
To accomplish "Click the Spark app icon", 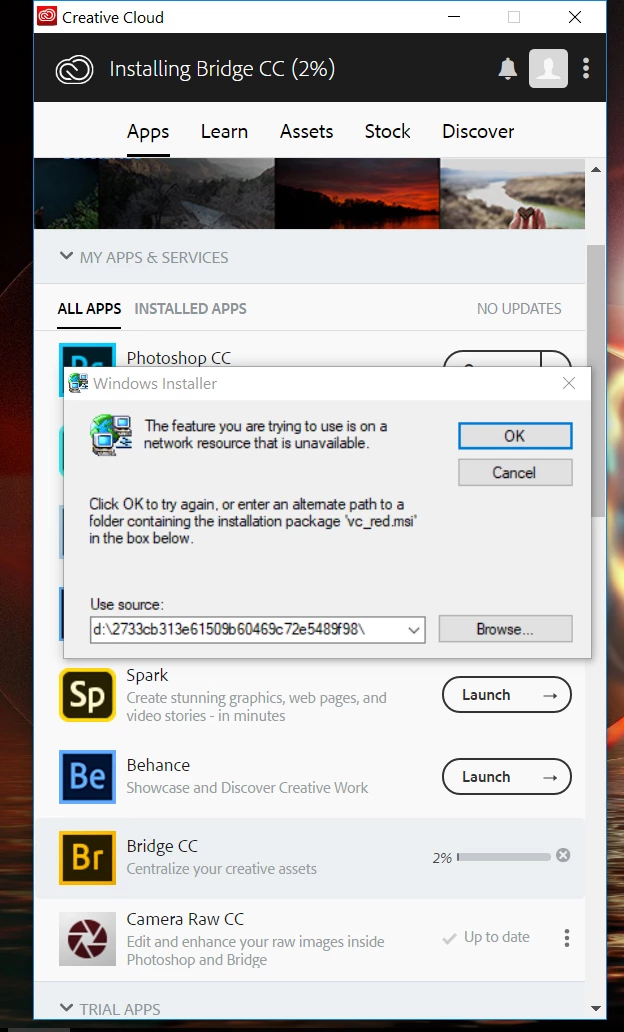I will pos(88,695).
